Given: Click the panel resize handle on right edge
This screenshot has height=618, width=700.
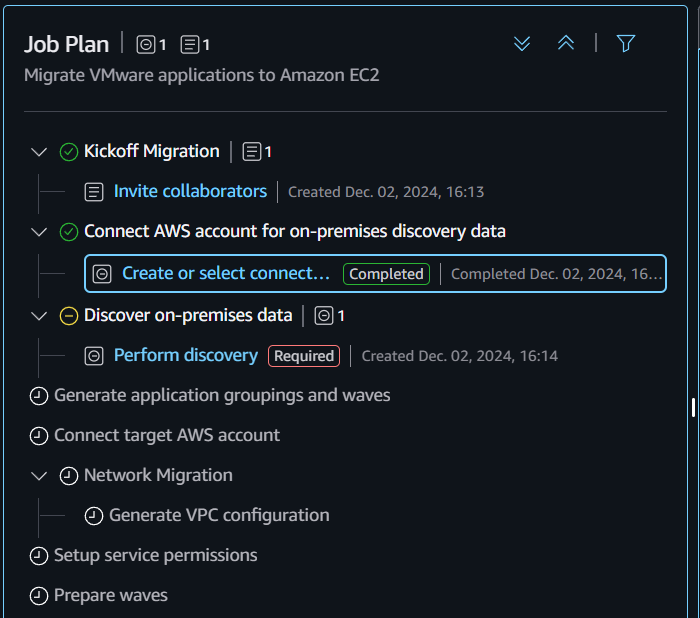Looking at the screenshot, I should coord(693,407).
